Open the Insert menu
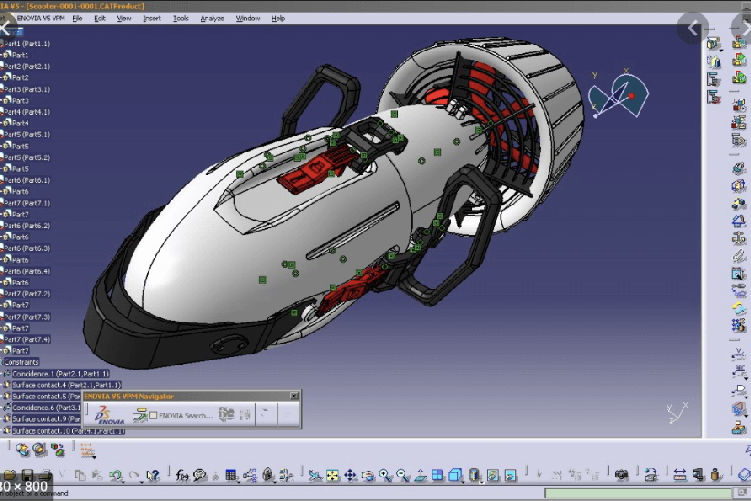The width and height of the screenshot is (751, 501). coord(152,18)
